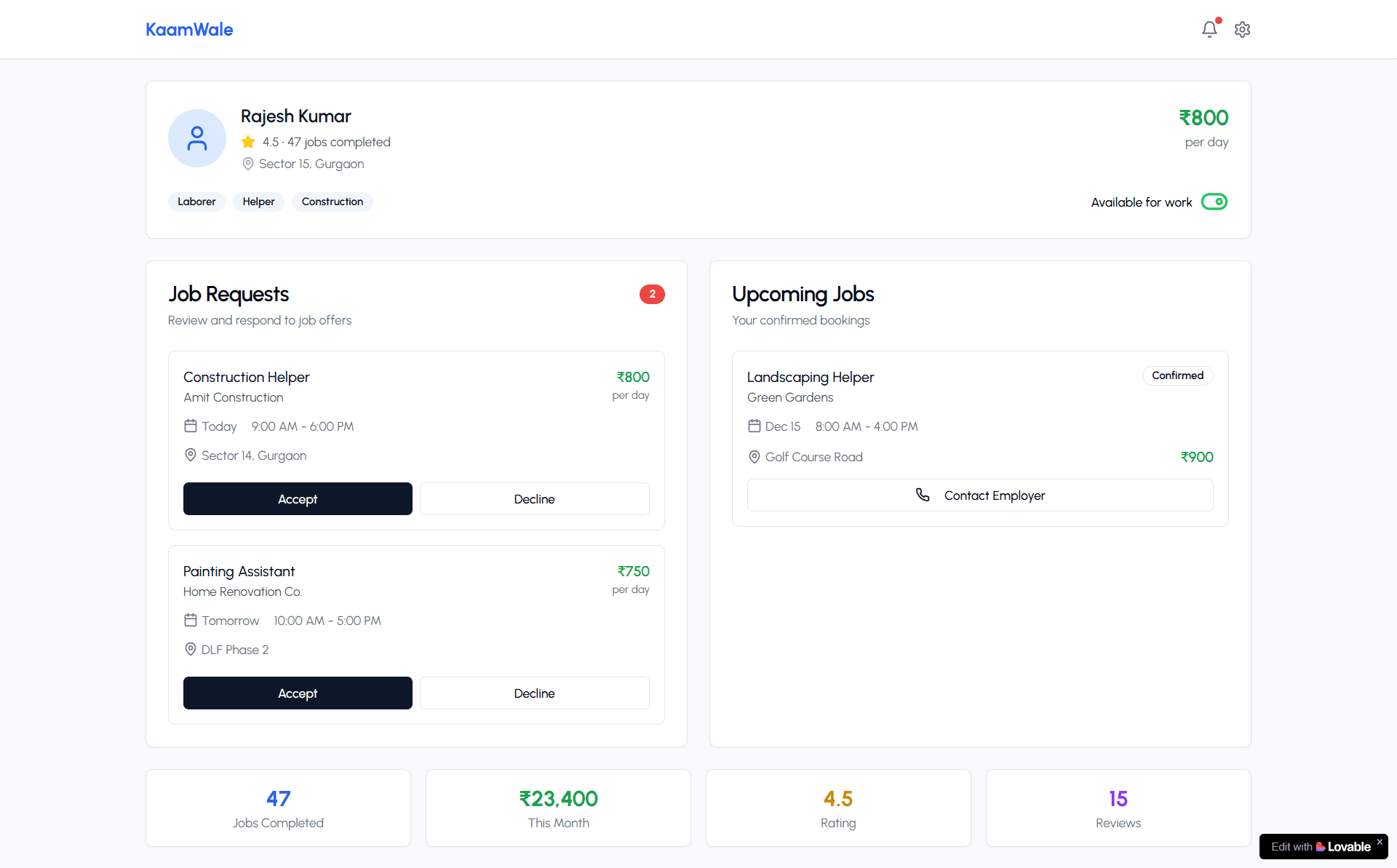Click the 47 Jobs Completed stat card
Viewport: 1397px width, 868px height.
pyautogui.click(x=278, y=808)
